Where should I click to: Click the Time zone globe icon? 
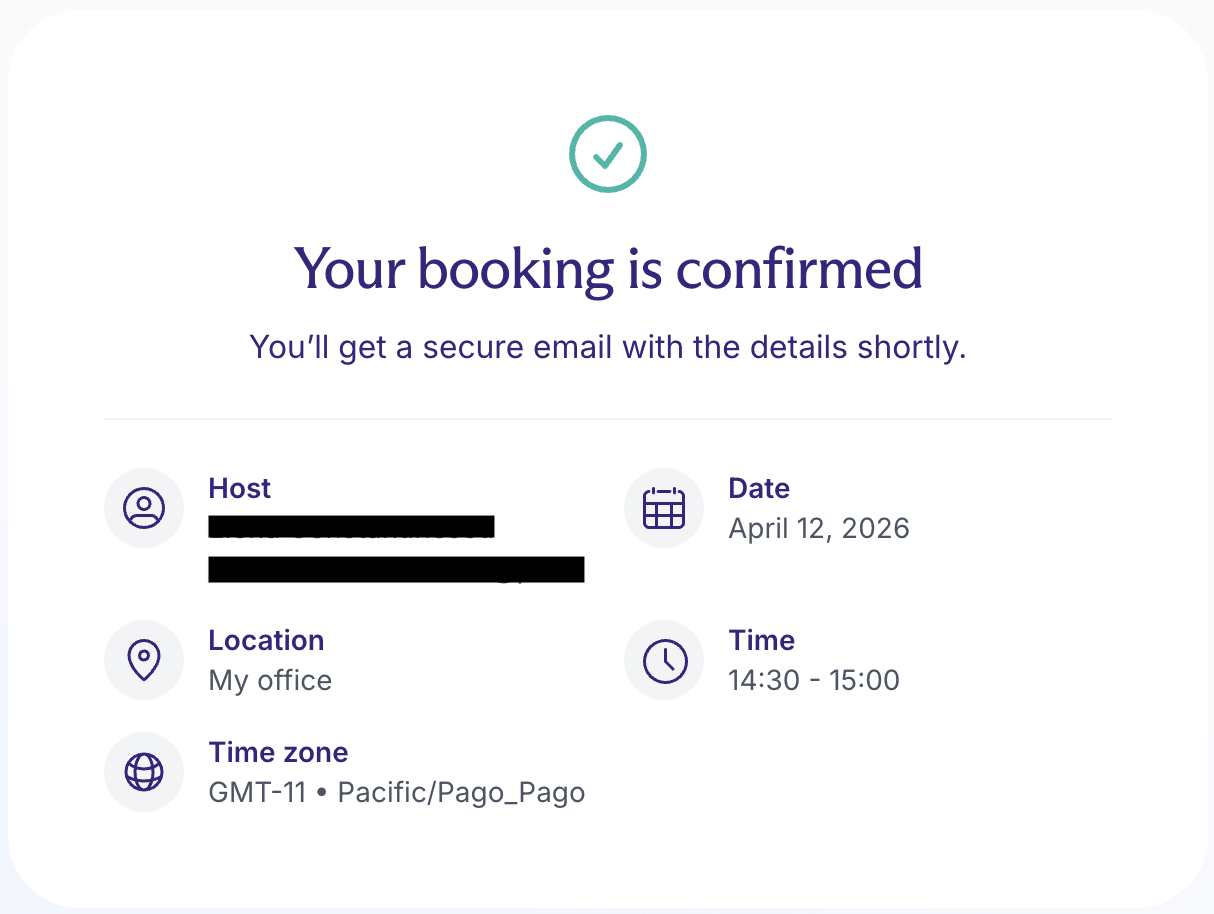pyautogui.click(x=144, y=772)
